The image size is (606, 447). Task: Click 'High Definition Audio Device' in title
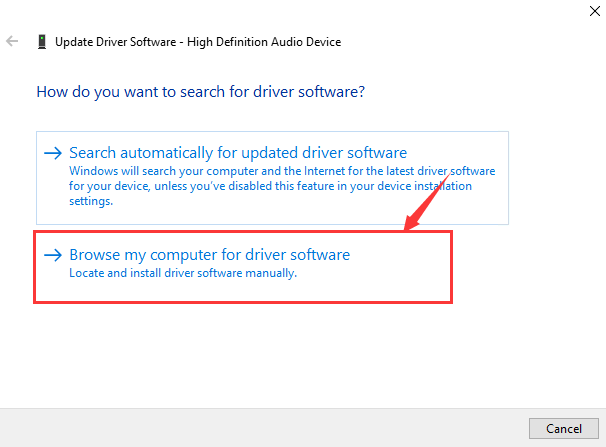[x=264, y=42]
